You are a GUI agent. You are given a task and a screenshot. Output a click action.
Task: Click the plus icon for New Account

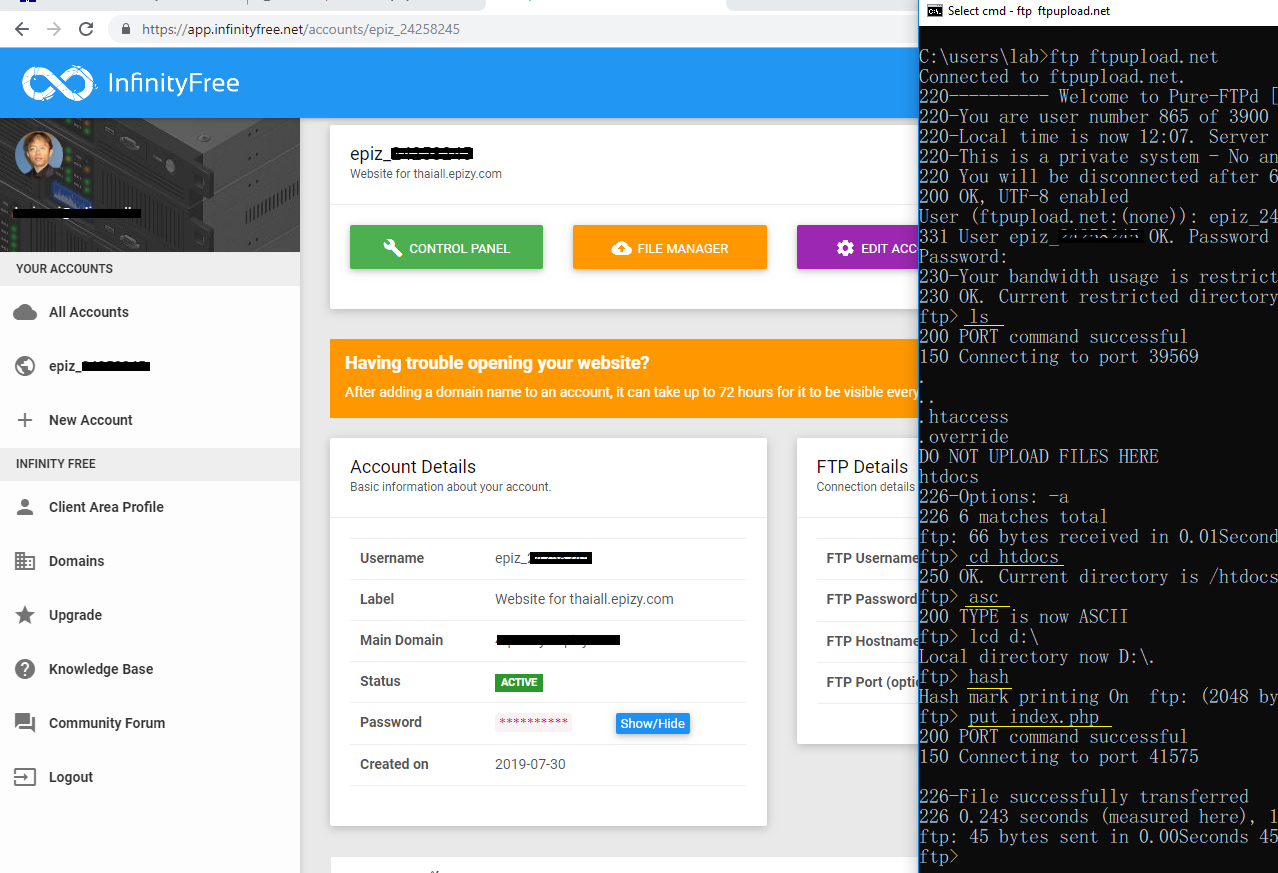point(25,420)
